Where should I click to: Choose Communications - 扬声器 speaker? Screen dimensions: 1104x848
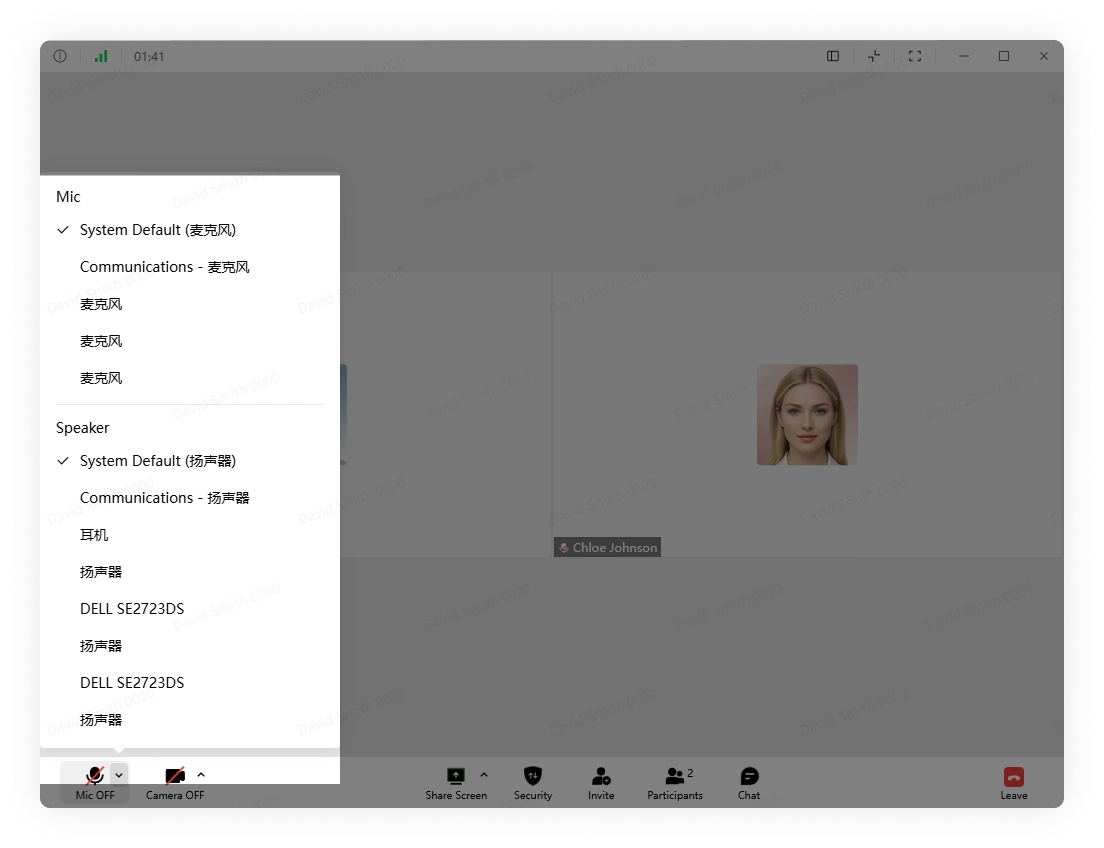(190, 498)
